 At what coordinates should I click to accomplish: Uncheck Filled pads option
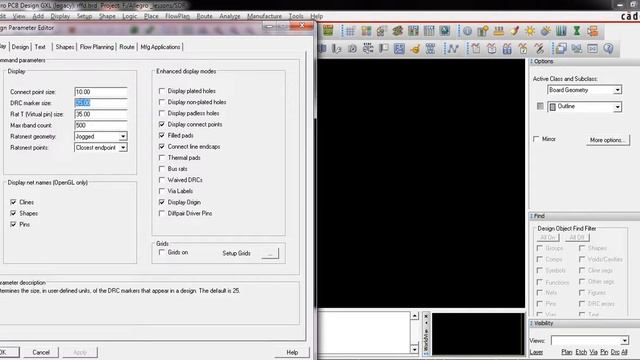coord(162,135)
